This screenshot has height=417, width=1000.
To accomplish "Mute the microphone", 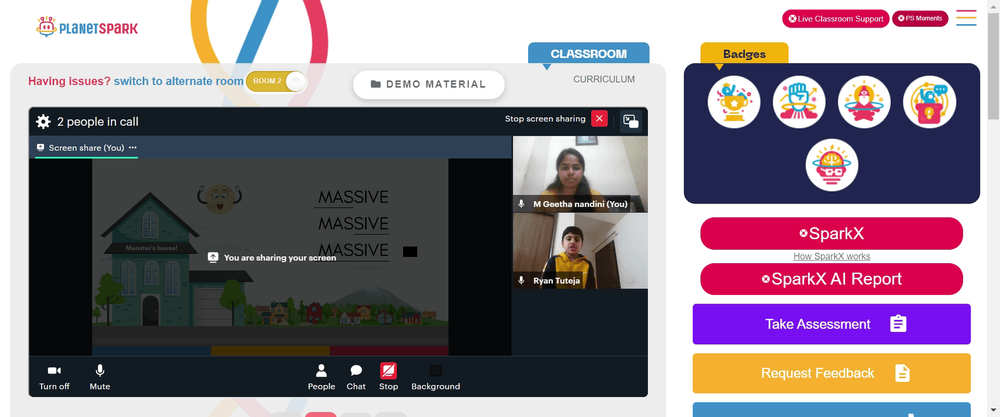I will [99, 377].
